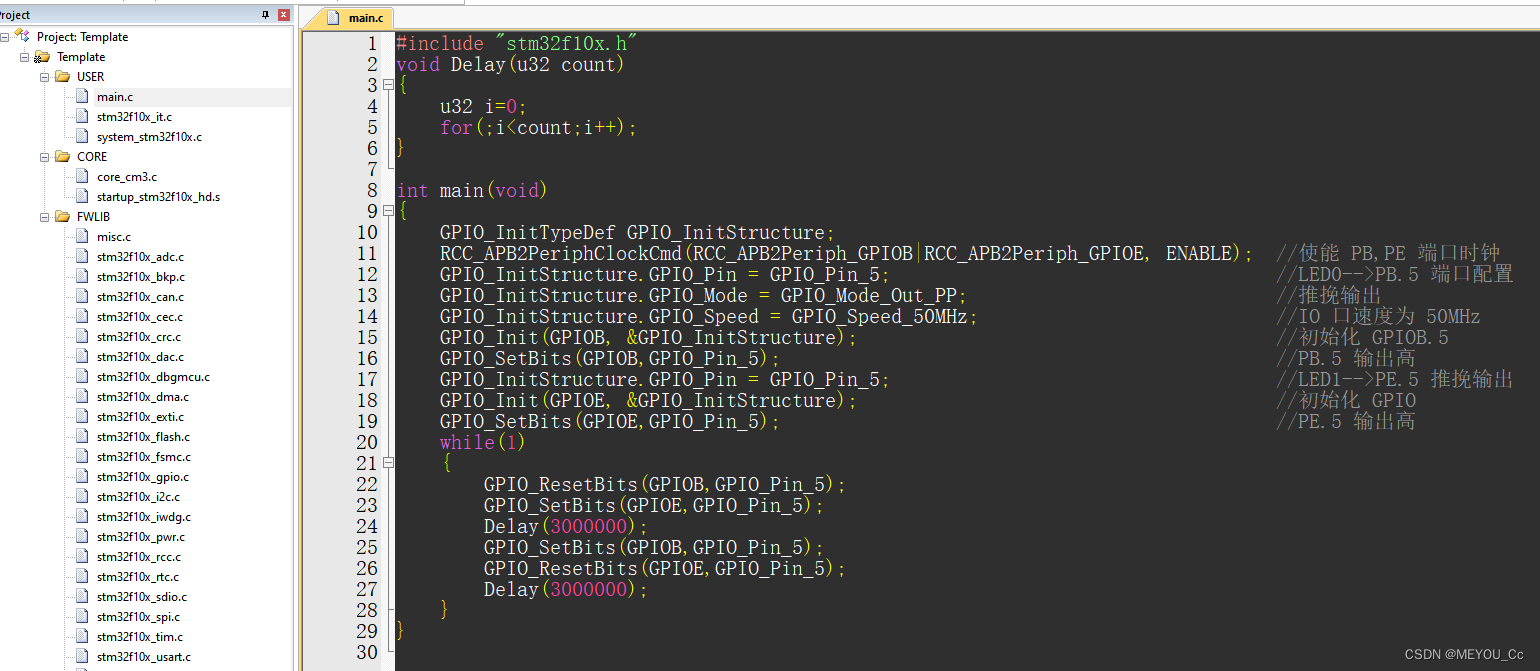Fold the while loop block at line 21
This screenshot has height=671, width=1540.
388,463
